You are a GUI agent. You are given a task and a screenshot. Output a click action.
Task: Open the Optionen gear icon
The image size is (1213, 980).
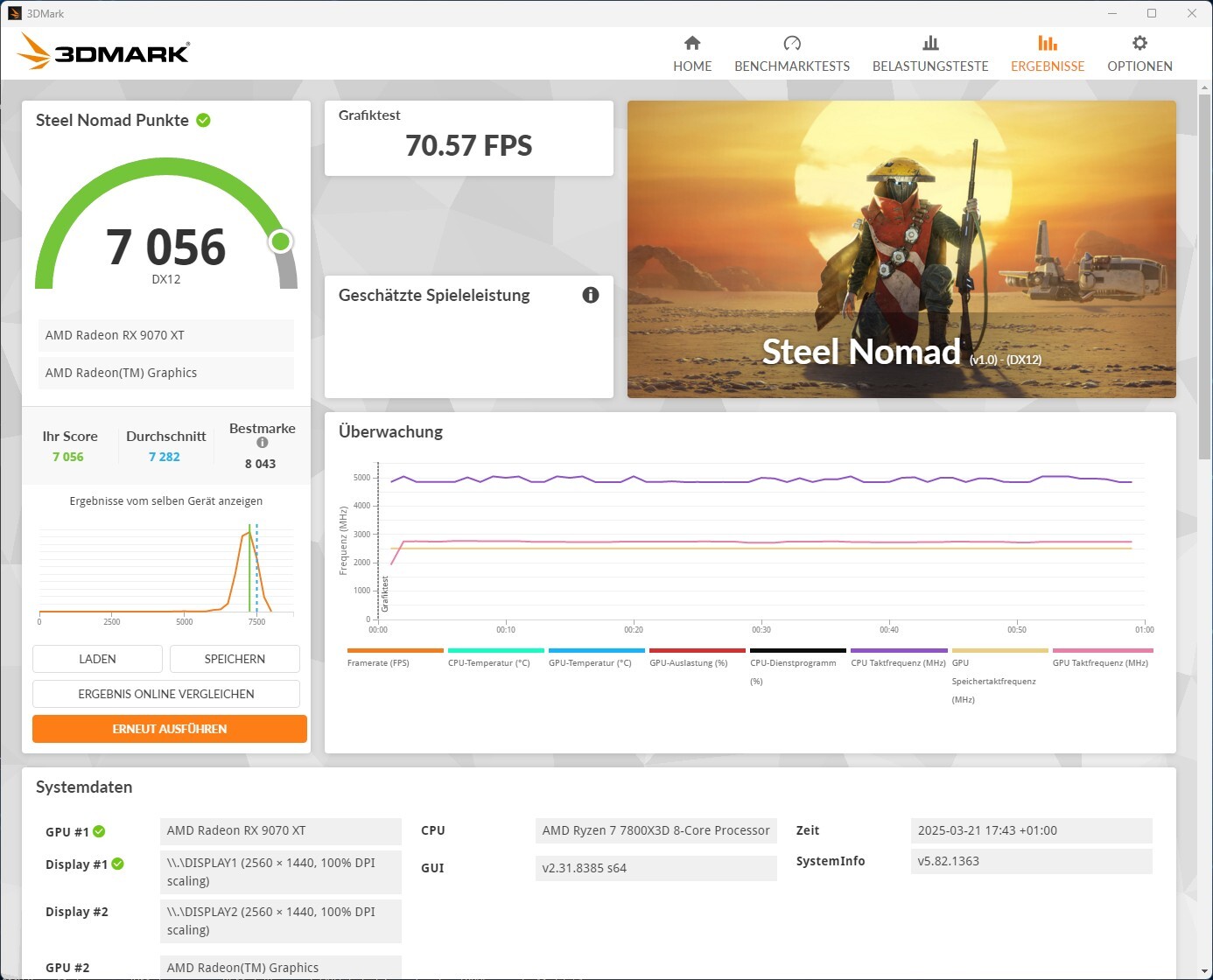[x=1139, y=43]
